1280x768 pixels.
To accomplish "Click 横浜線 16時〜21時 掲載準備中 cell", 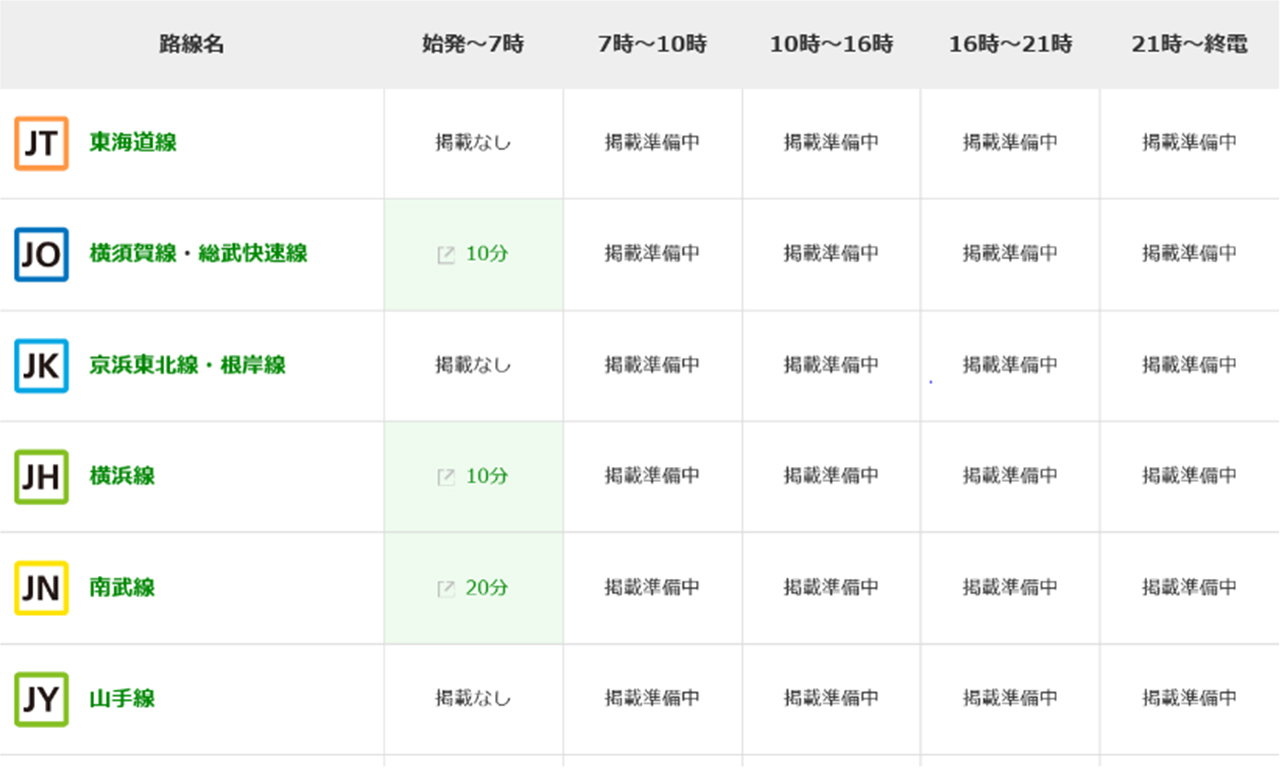I will click(x=1010, y=476).
